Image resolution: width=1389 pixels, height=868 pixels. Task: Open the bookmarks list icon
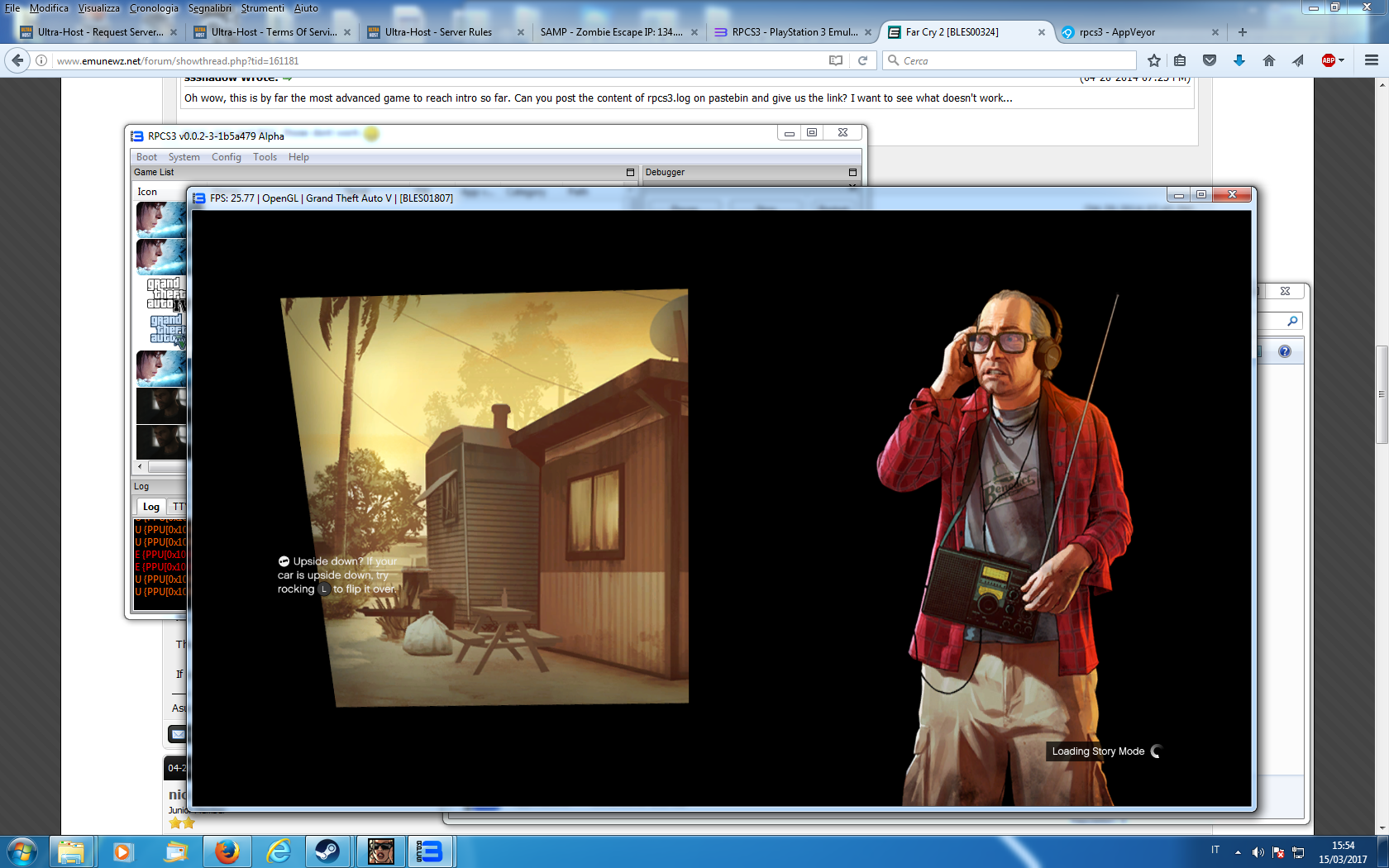pyautogui.click(x=1180, y=60)
